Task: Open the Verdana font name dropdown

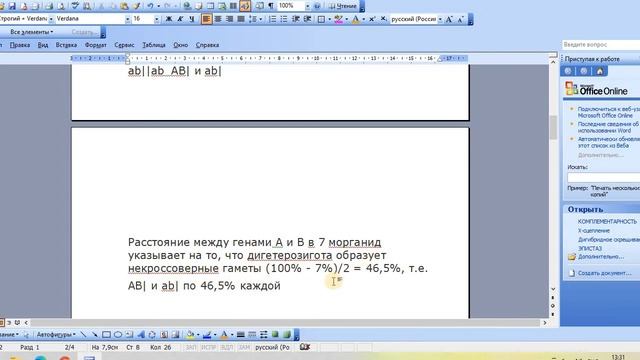Action: pos(128,19)
